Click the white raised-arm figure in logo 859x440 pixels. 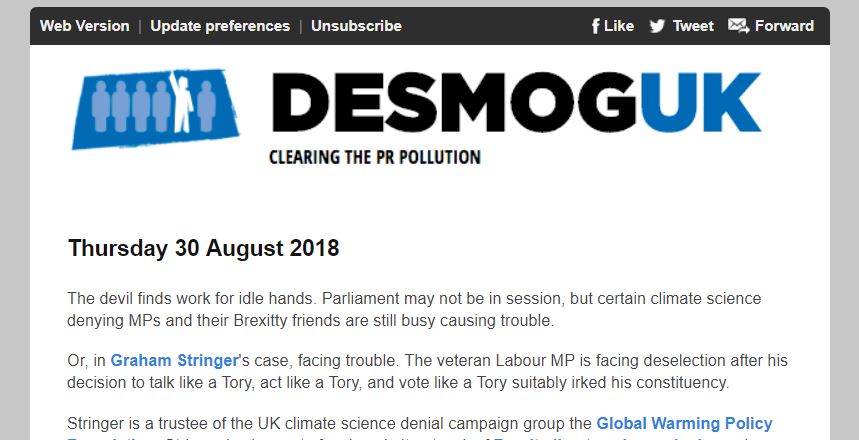pos(181,102)
